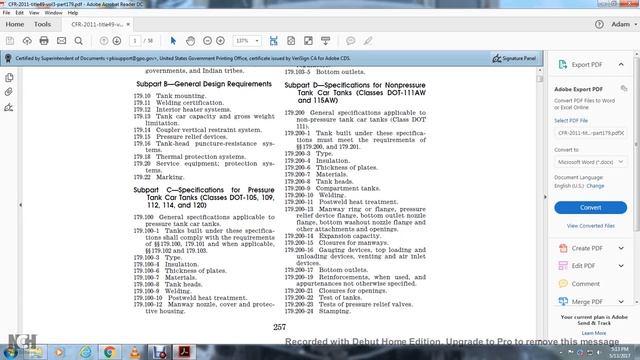Open VLC media player from taskbar

tap(135, 352)
